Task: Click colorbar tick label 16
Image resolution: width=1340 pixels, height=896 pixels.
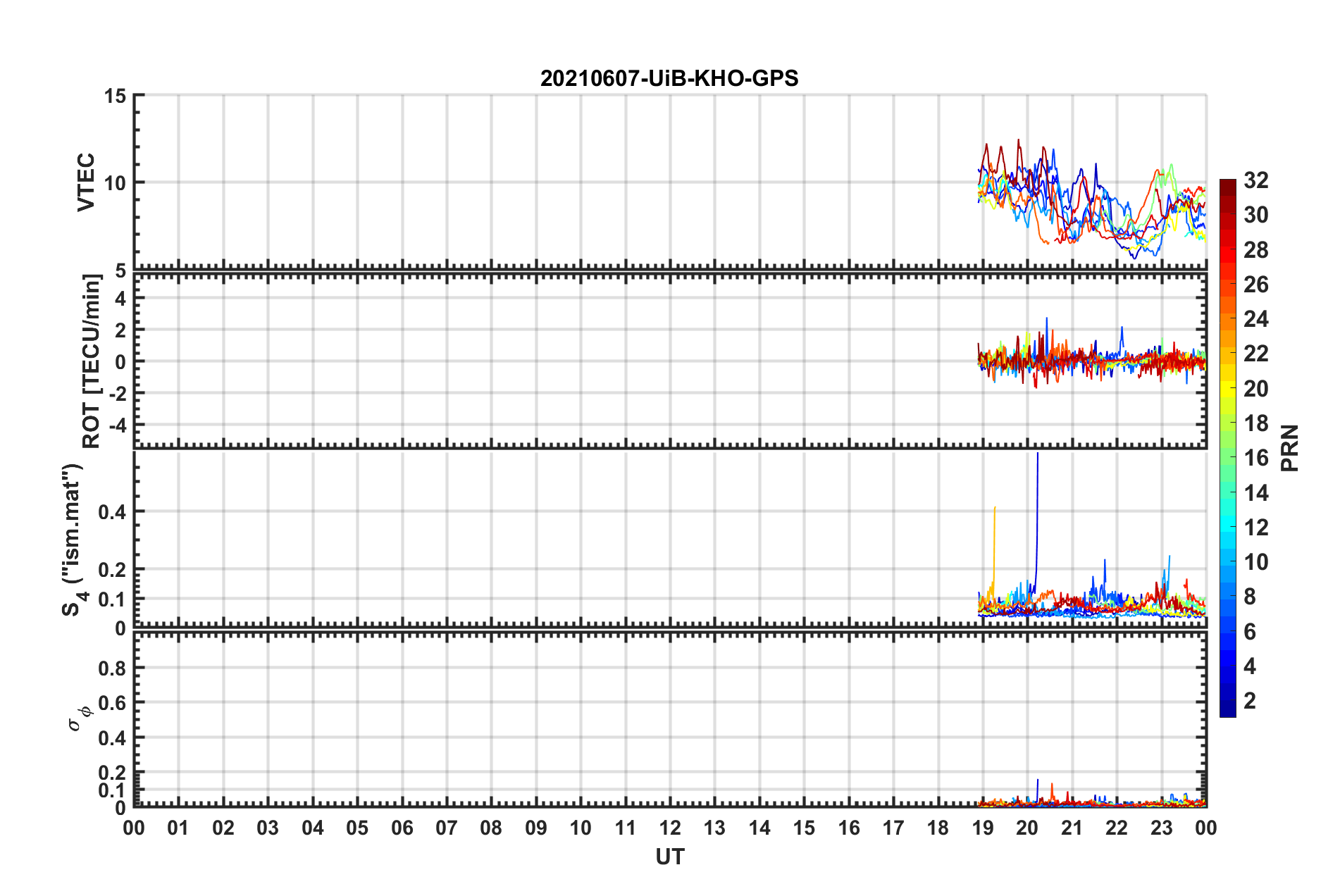Action: point(1256,458)
